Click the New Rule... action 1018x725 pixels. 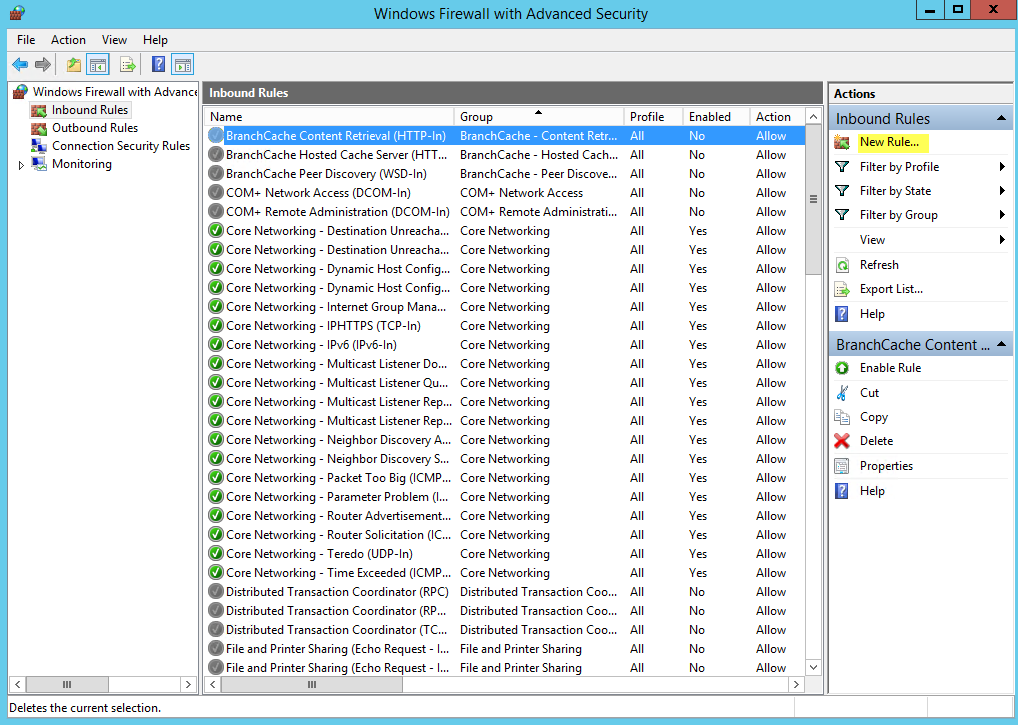point(889,142)
